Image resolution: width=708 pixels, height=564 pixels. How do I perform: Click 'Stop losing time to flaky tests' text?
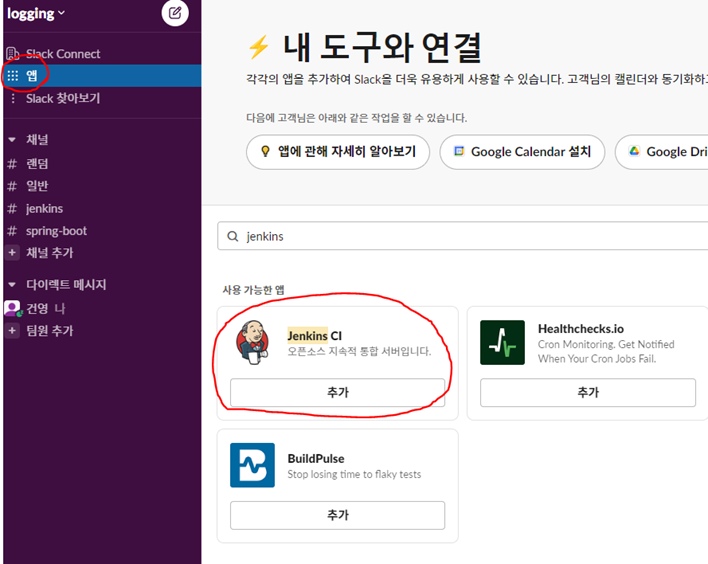[354, 474]
